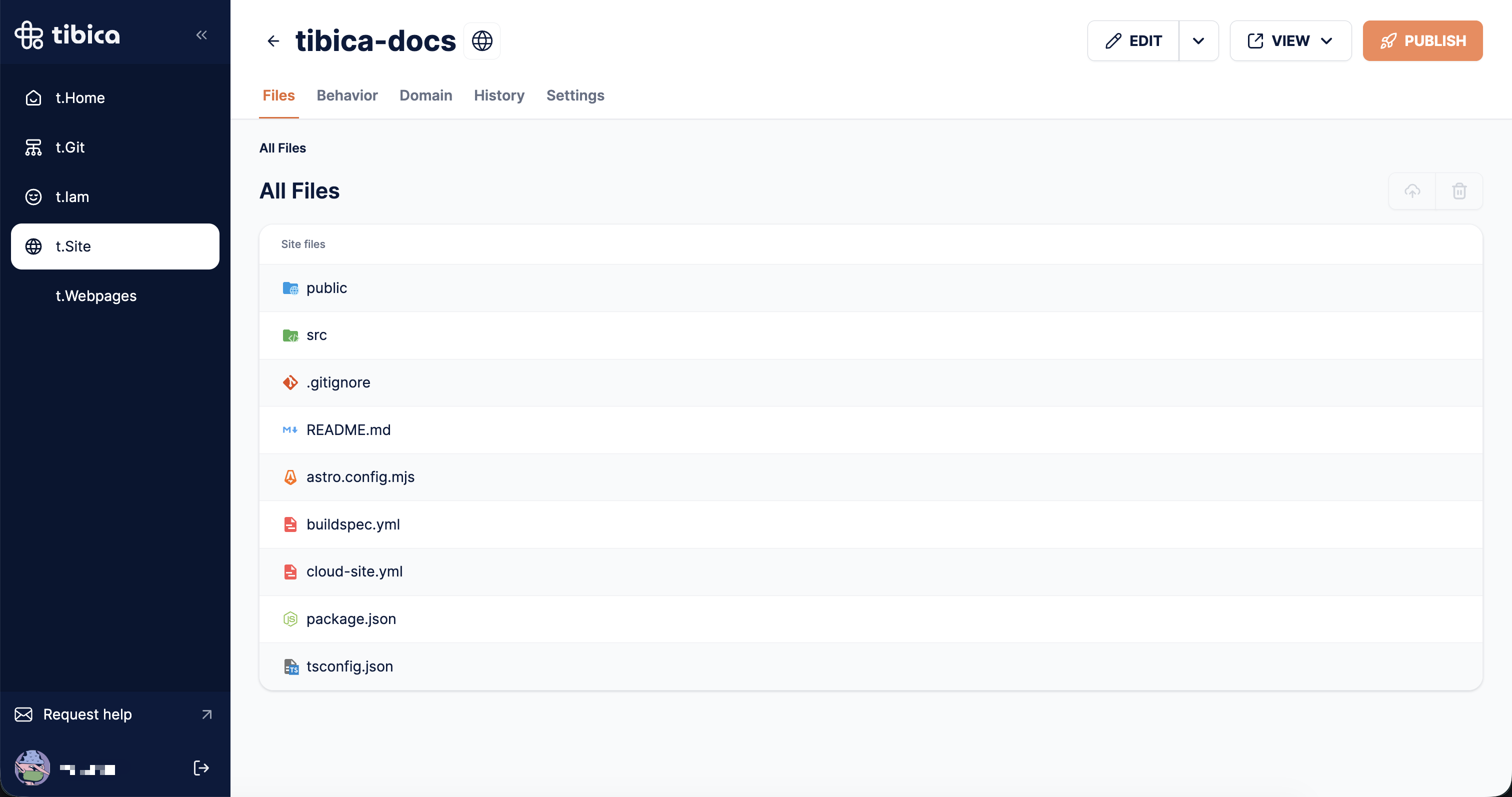Switch to the History tab

(x=499, y=95)
